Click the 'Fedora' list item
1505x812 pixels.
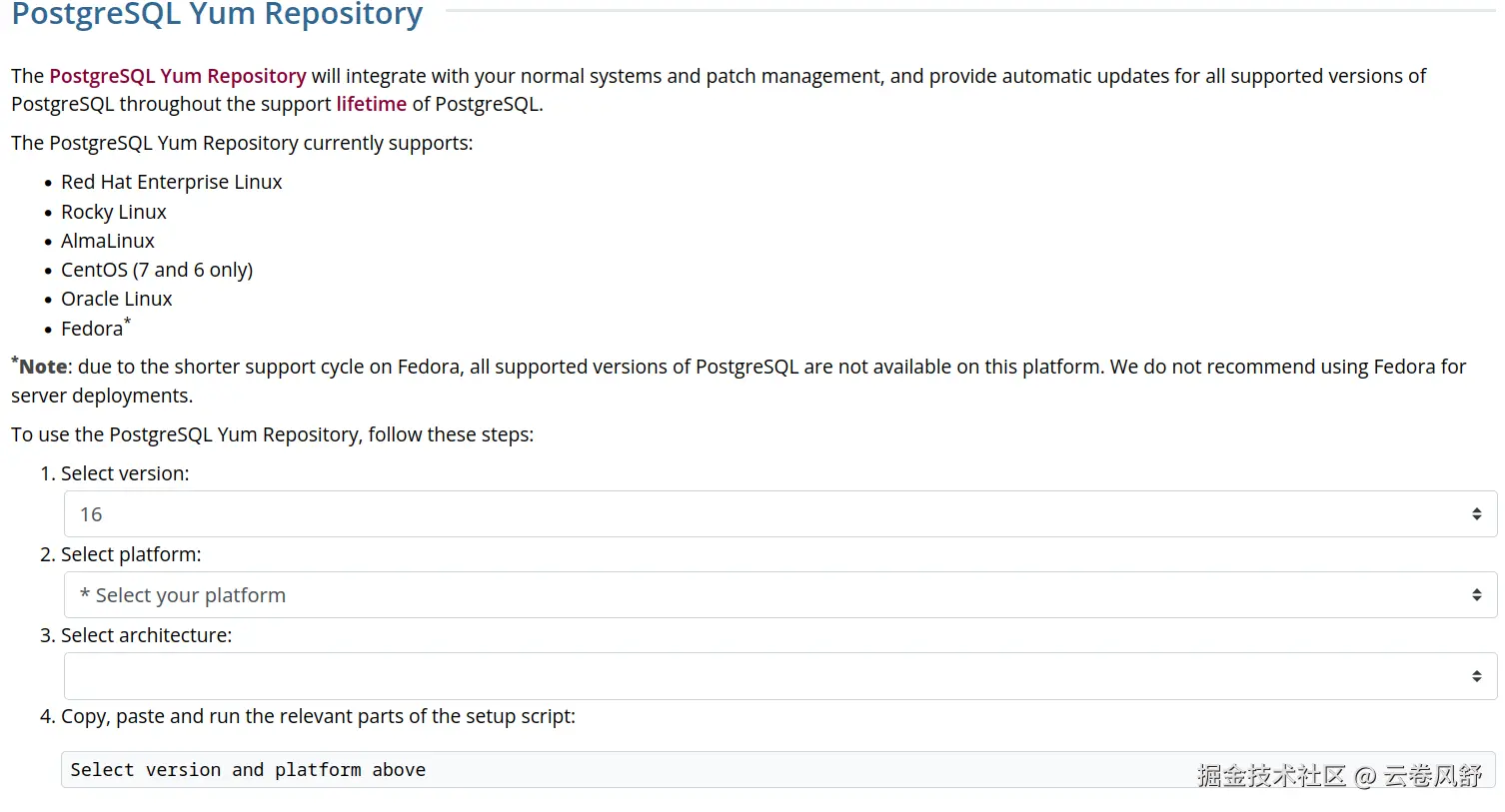coord(91,329)
